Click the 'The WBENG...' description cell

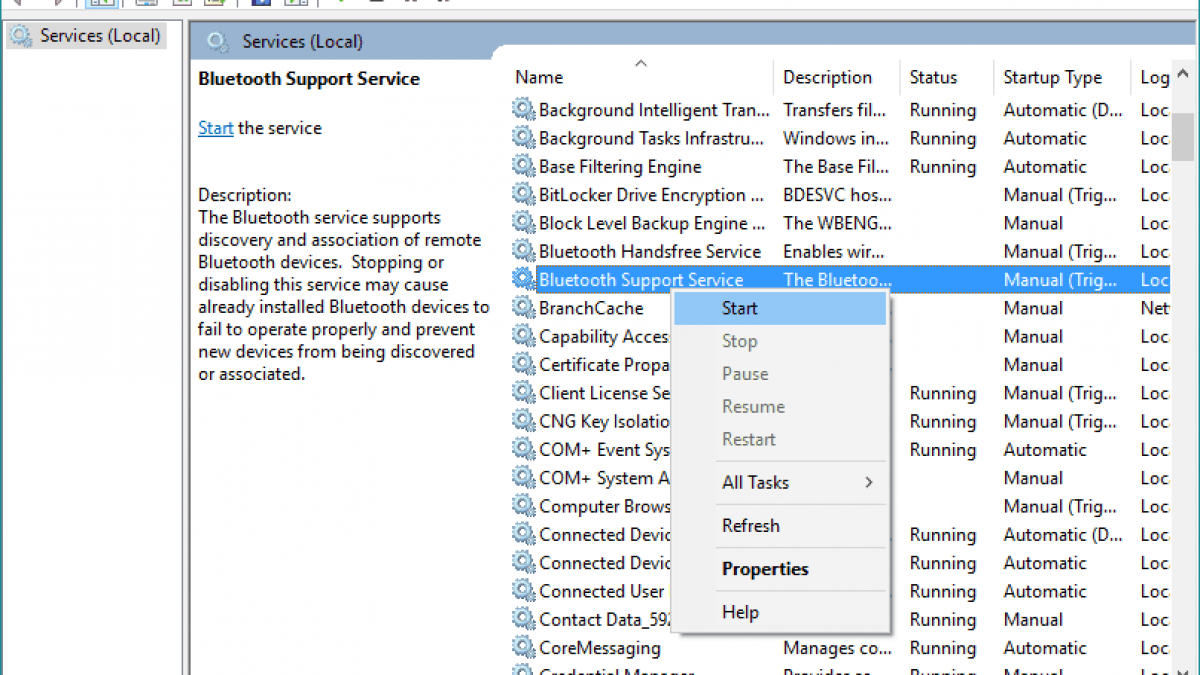[837, 223]
